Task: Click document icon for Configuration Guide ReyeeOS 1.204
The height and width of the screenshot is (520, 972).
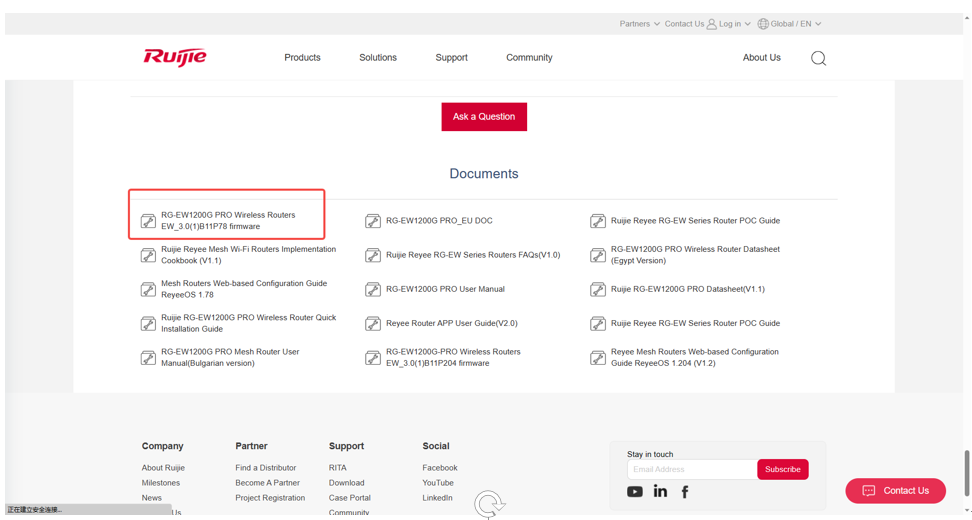Action: (x=598, y=358)
